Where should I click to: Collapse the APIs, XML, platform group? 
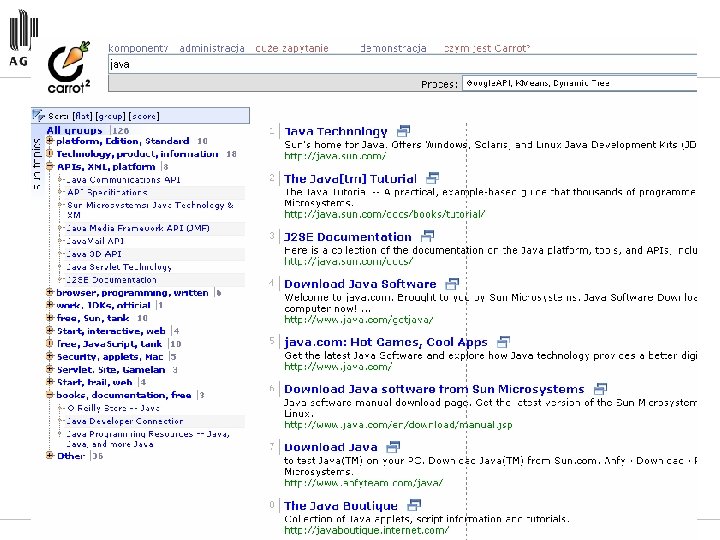[x=50, y=166]
